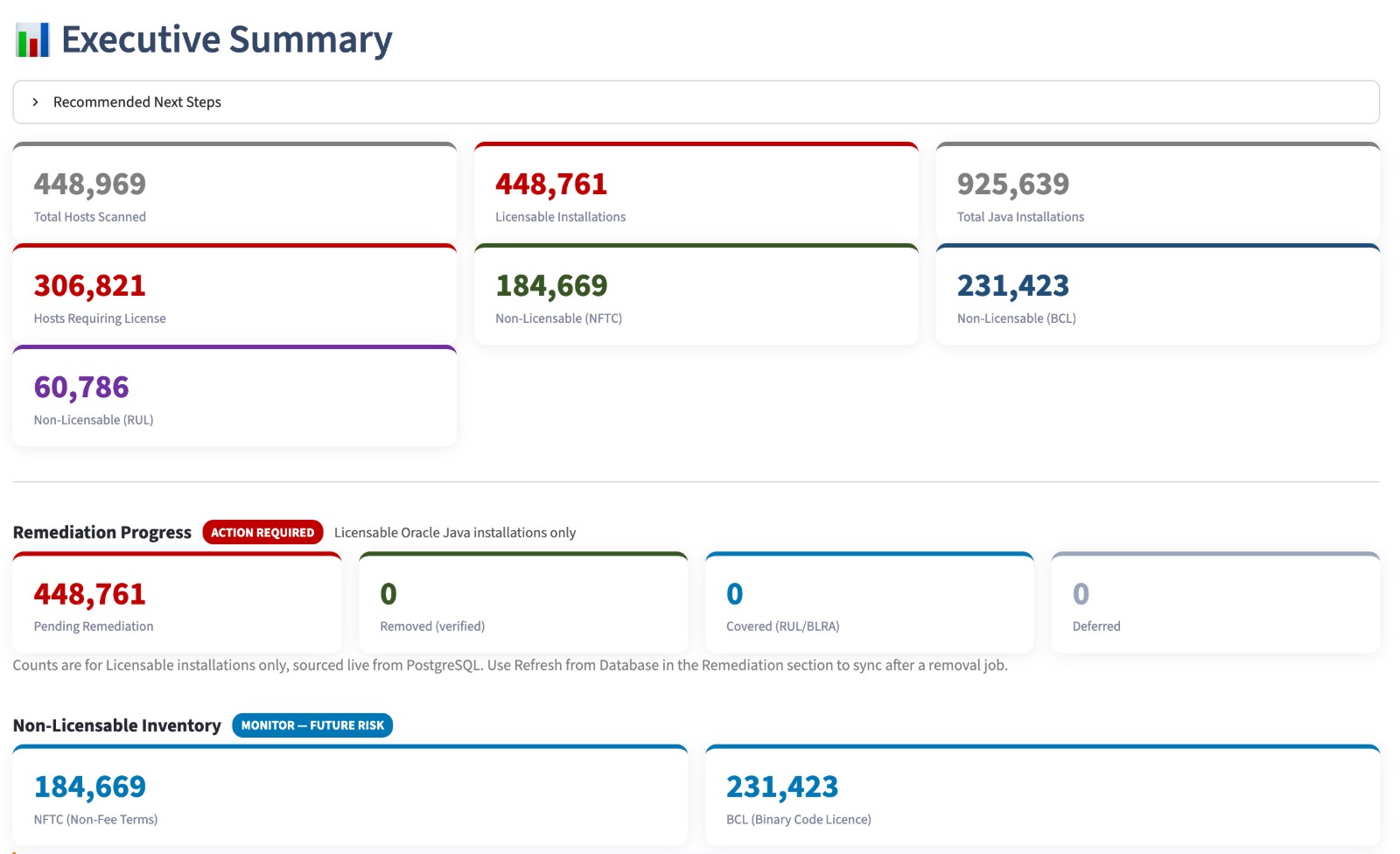Screen dimensions: 1400x854
Task: Select the 448,969 Total Hosts Scanned value
Action: [x=90, y=184]
